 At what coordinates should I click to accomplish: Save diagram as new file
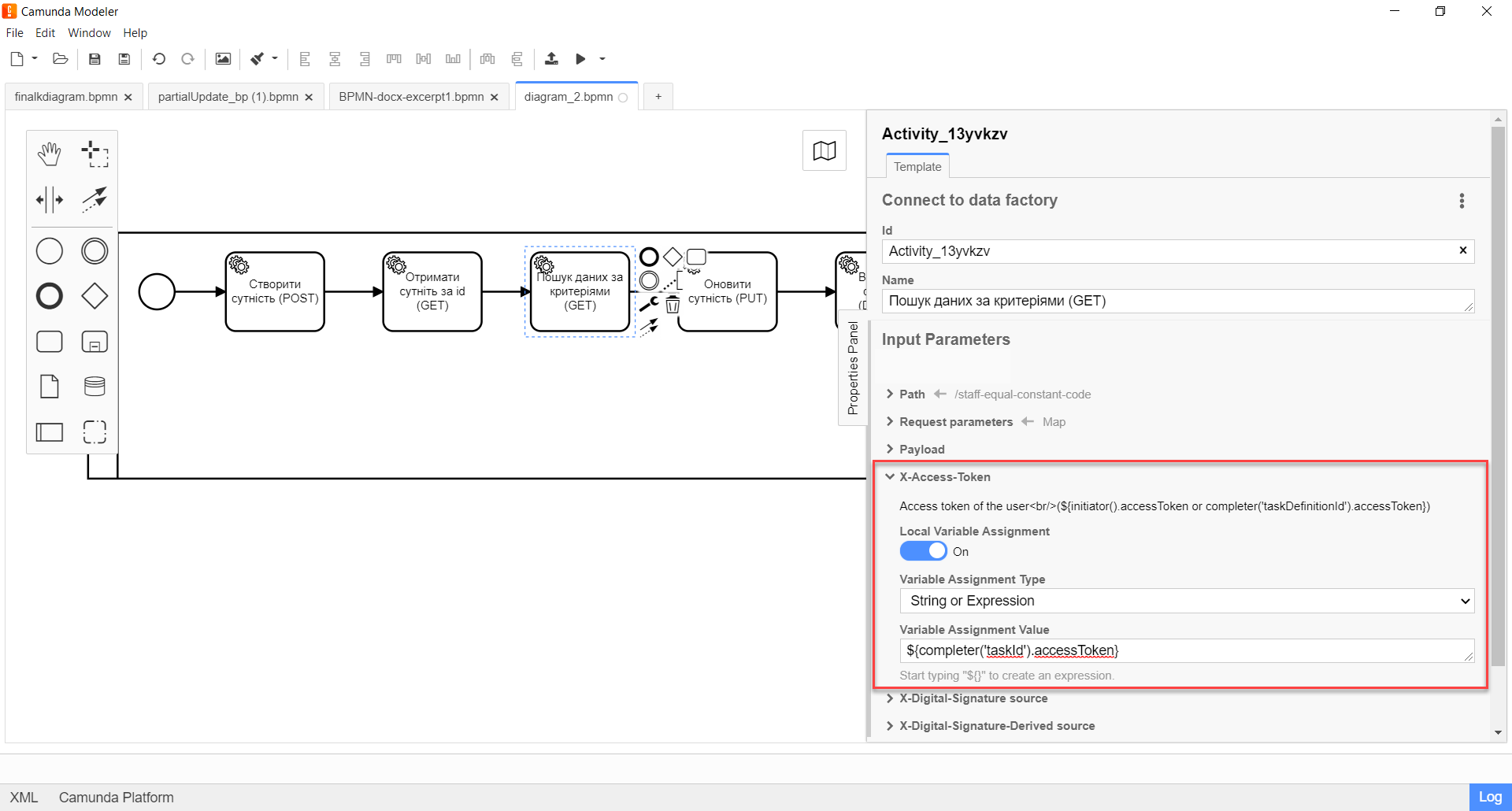pos(124,59)
